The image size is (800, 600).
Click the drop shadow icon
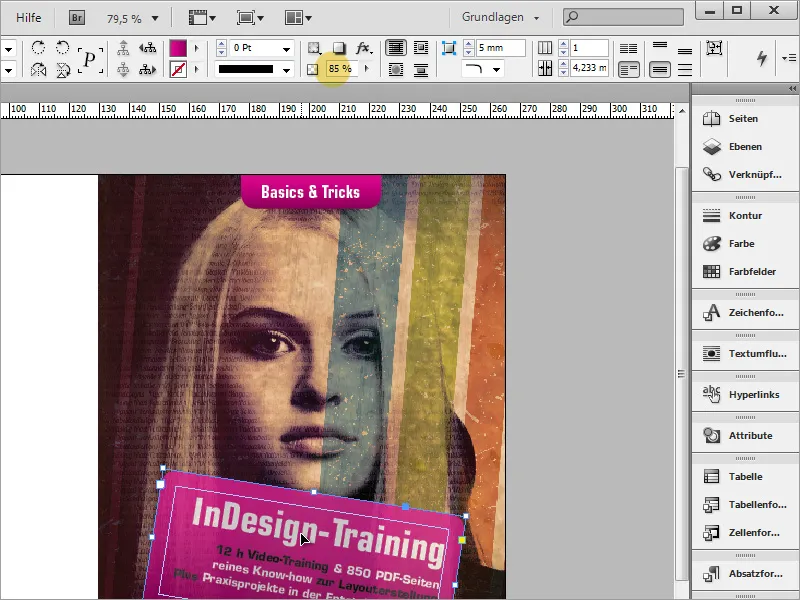pyautogui.click(x=339, y=48)
